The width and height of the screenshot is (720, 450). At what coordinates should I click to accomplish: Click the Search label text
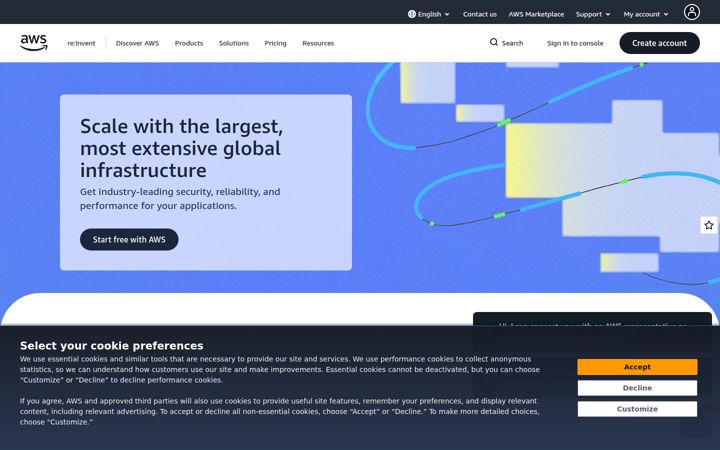512,43
